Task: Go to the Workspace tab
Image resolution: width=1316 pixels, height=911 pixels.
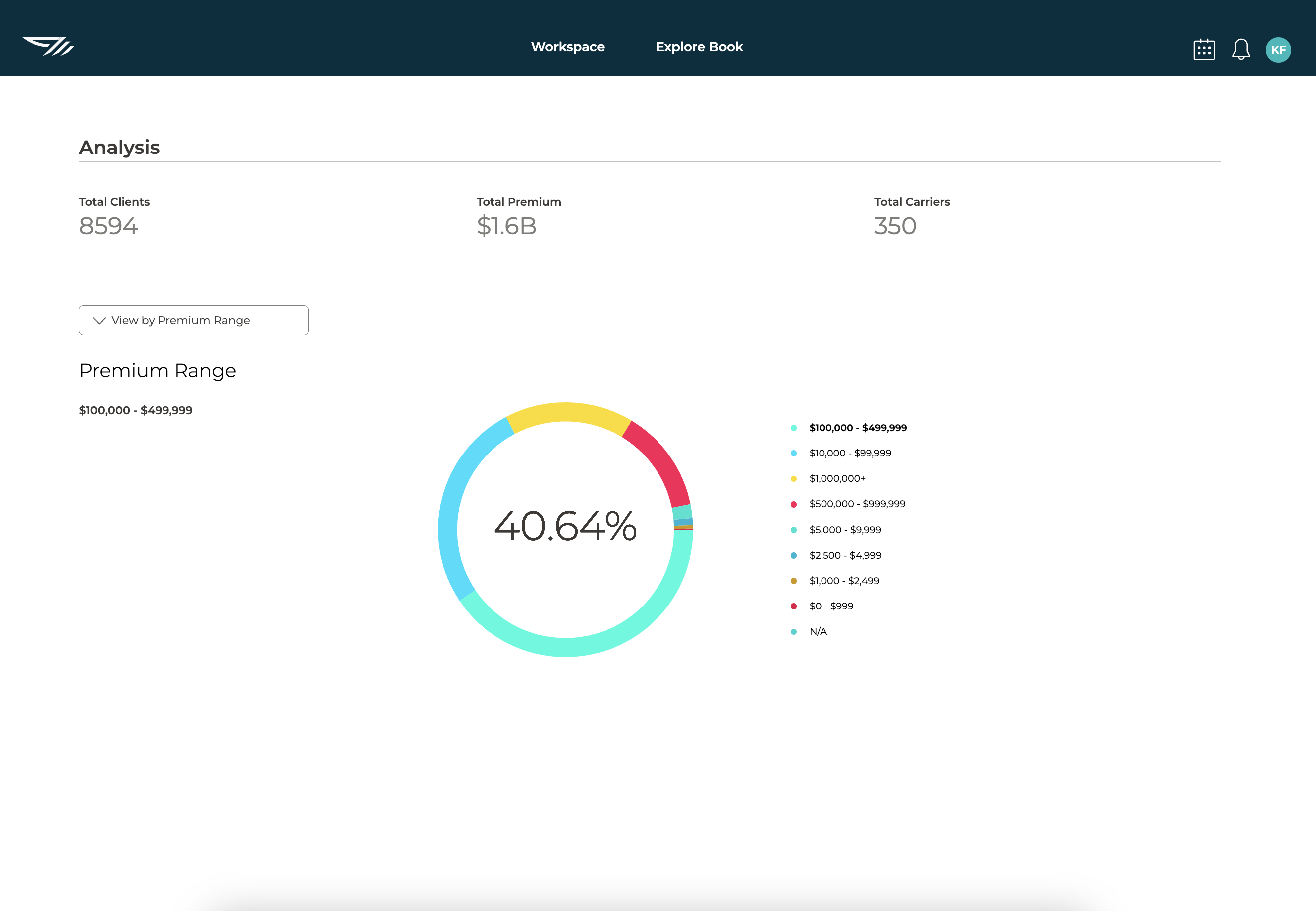Action: coord(567,47)
